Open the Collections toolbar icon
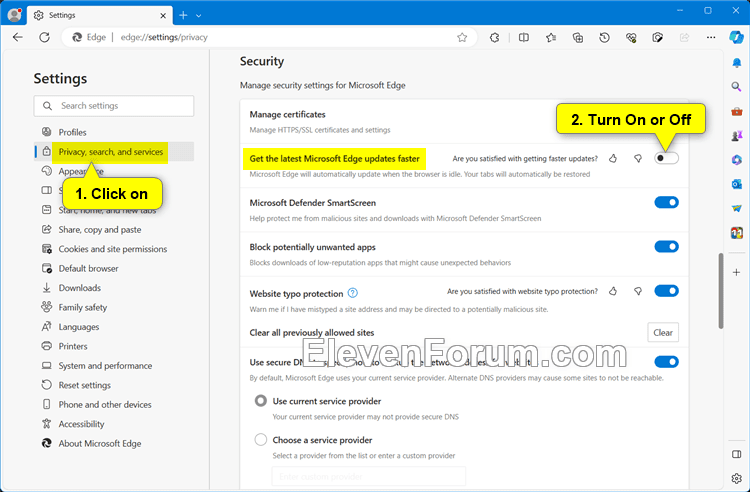Image resolution: width=750 pixels, height=492 pixels. coord(578,37)
